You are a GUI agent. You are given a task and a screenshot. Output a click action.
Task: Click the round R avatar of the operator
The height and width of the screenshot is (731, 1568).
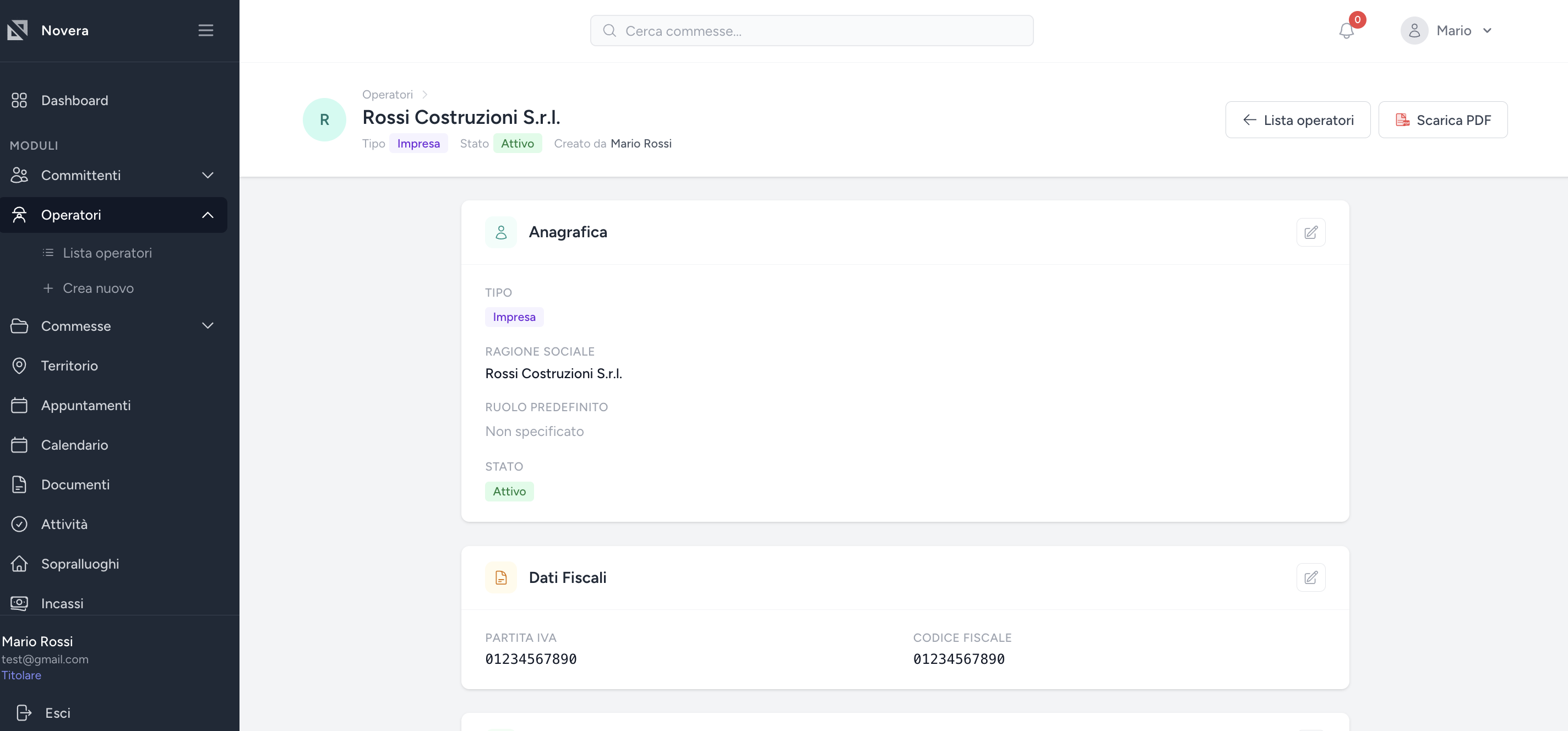click(x=324, y=120)
